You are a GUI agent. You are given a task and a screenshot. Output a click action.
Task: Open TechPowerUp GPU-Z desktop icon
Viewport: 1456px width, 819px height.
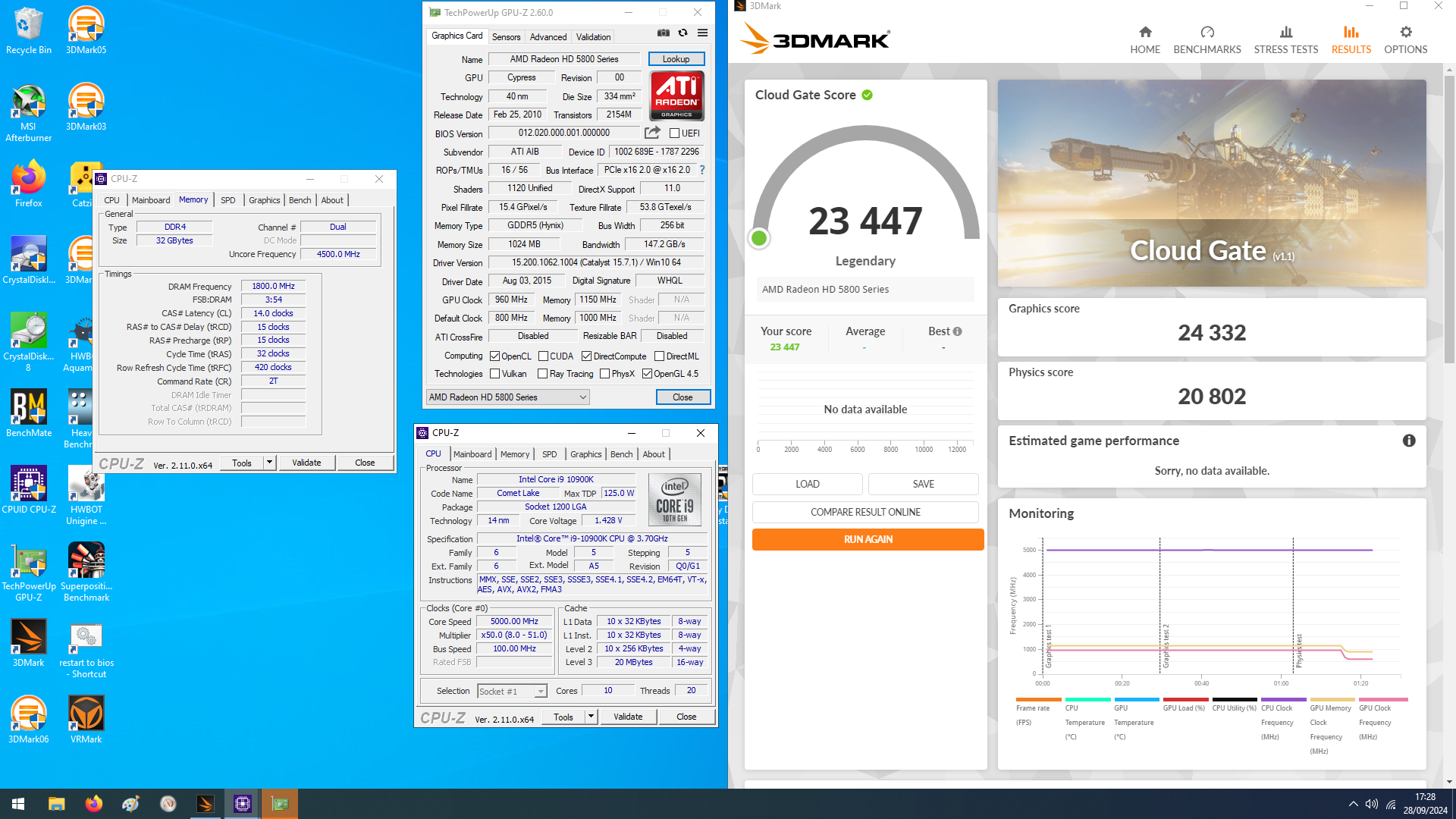click(29, 572)
